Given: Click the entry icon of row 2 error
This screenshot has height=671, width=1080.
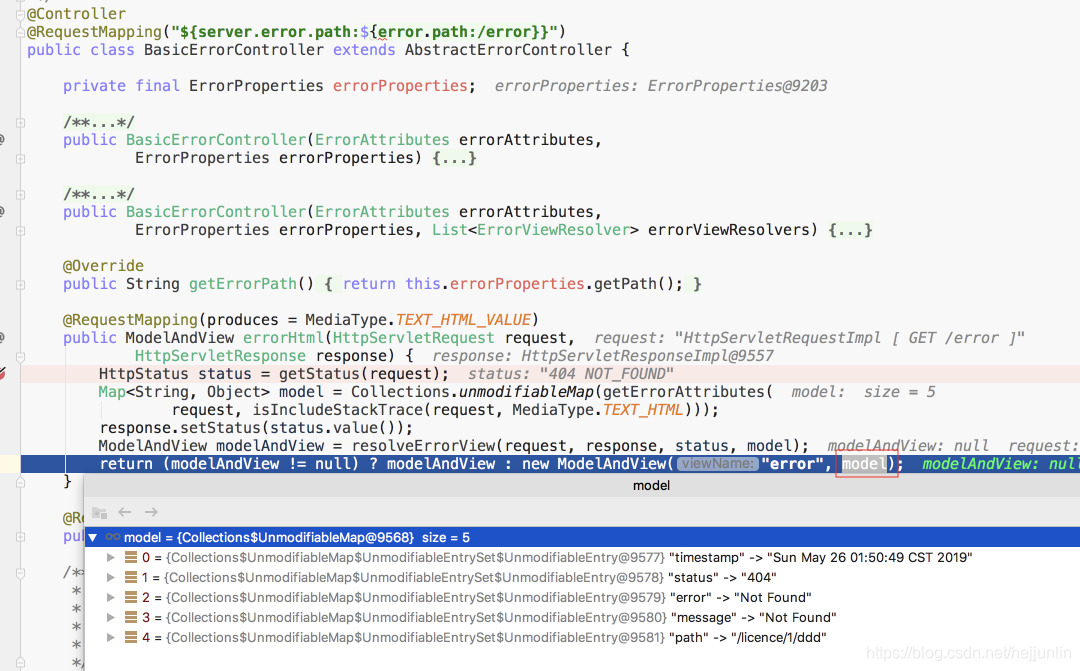Looking at the screenshot, I should click(131, 597).
